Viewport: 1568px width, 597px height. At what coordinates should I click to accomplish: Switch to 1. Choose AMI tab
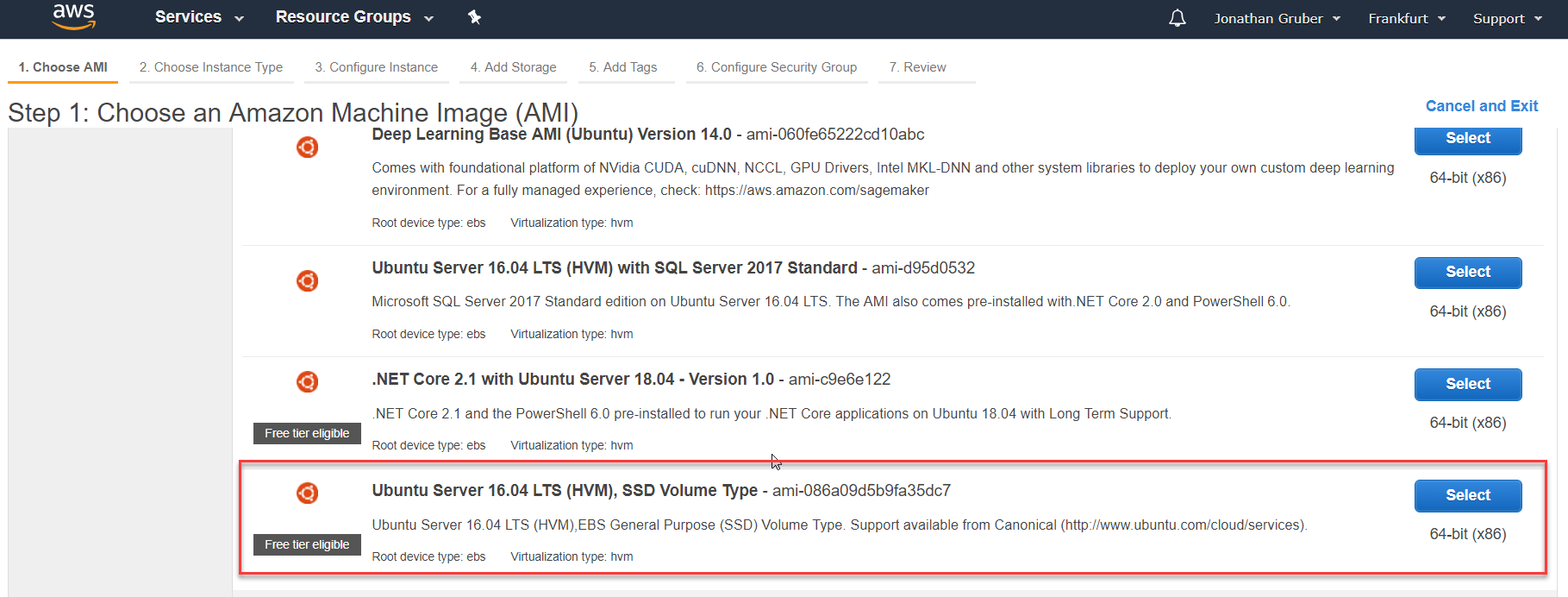pos(63,67)
